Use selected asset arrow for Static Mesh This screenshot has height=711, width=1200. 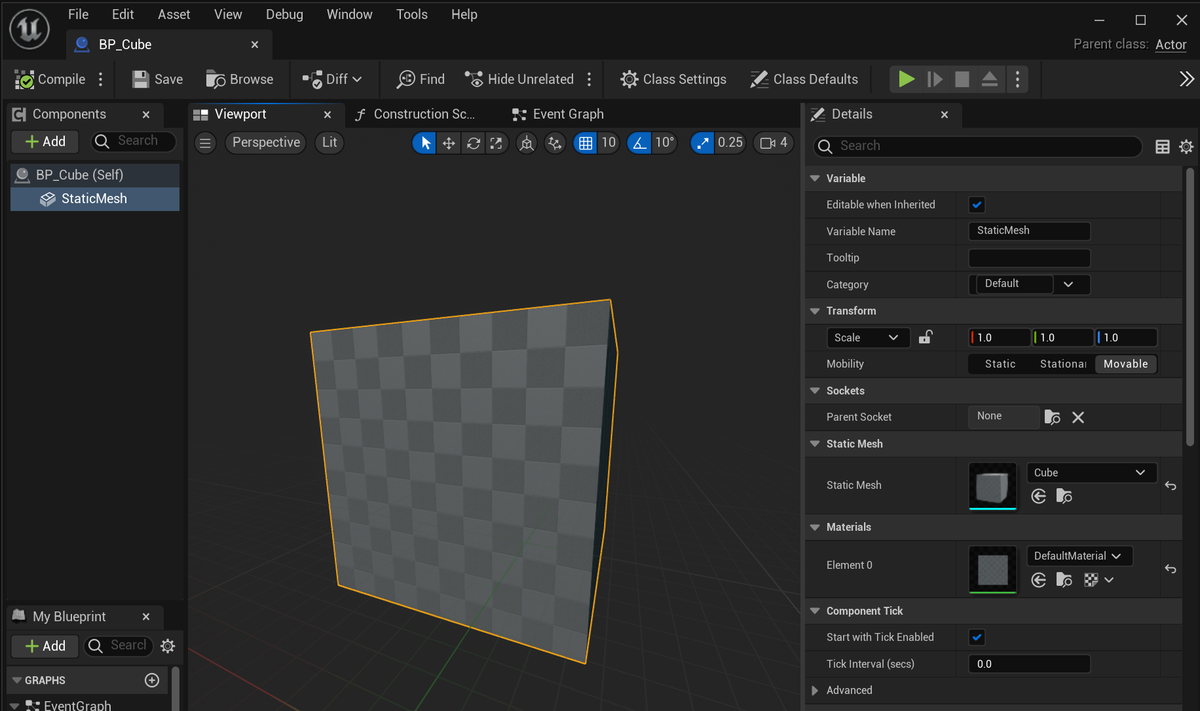1039,496
